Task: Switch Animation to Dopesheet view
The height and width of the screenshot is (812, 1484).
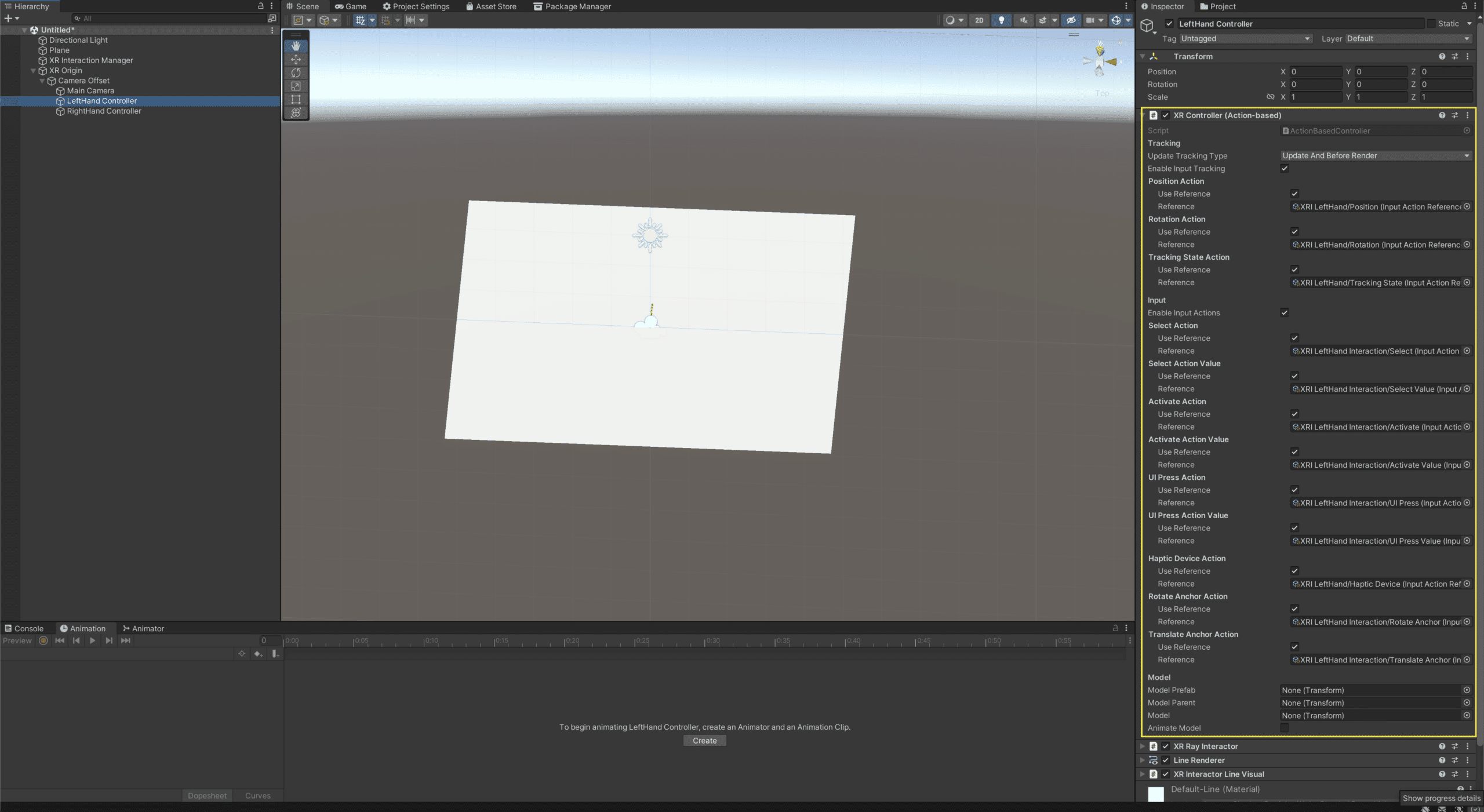Action: coord(207,796)
